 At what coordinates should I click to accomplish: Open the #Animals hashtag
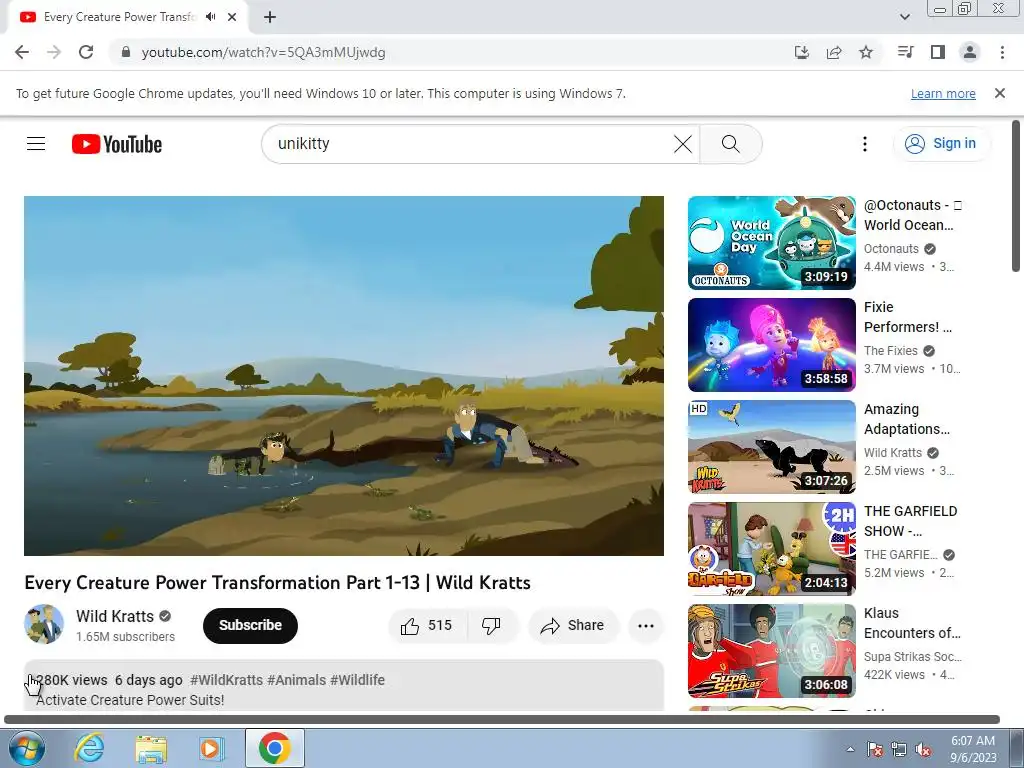pos(296,680)
